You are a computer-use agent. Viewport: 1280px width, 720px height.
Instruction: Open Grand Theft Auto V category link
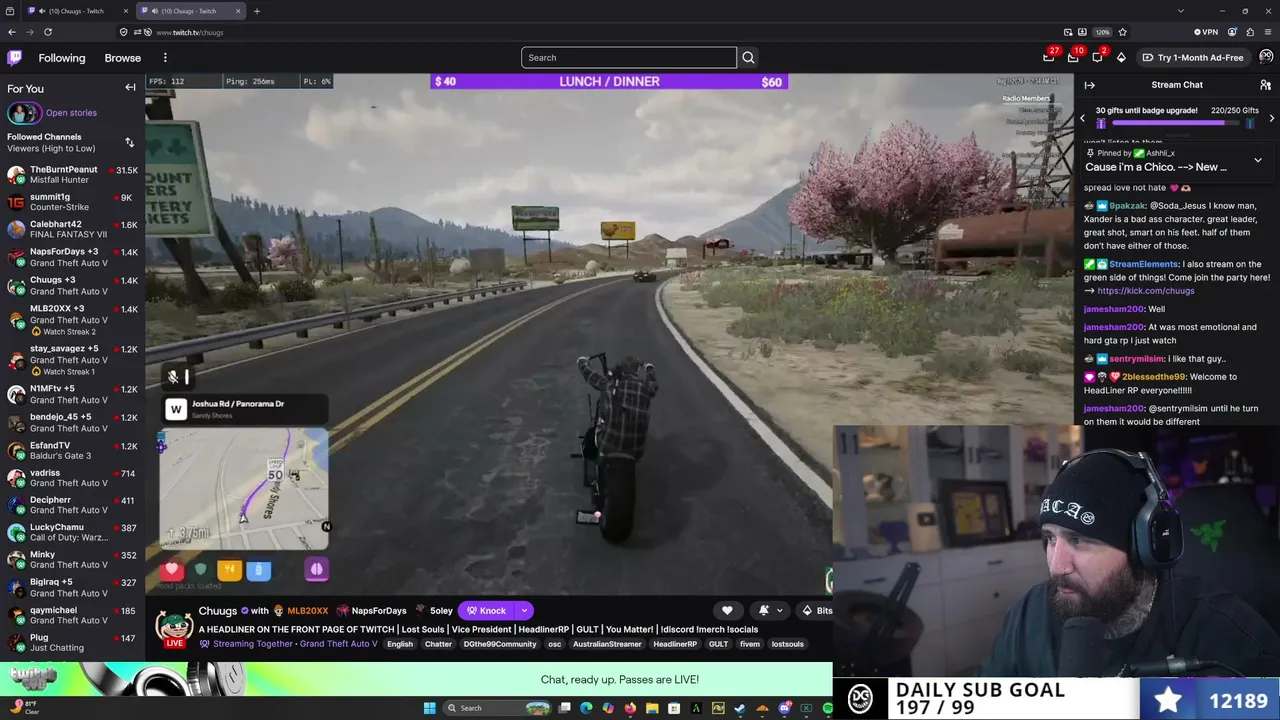pos(337,644)
